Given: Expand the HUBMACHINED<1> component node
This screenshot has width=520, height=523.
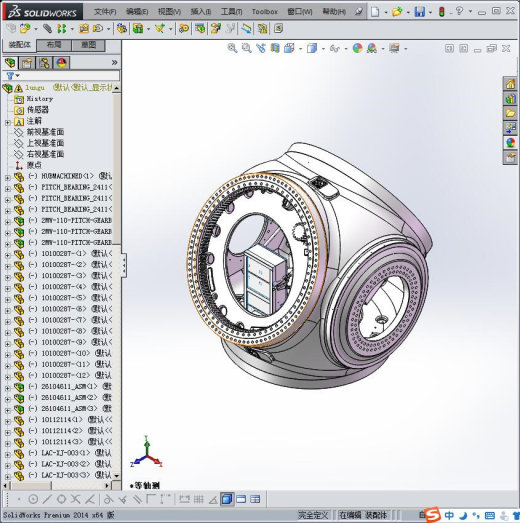Looking at the screenshot, I should pos(8,178).
